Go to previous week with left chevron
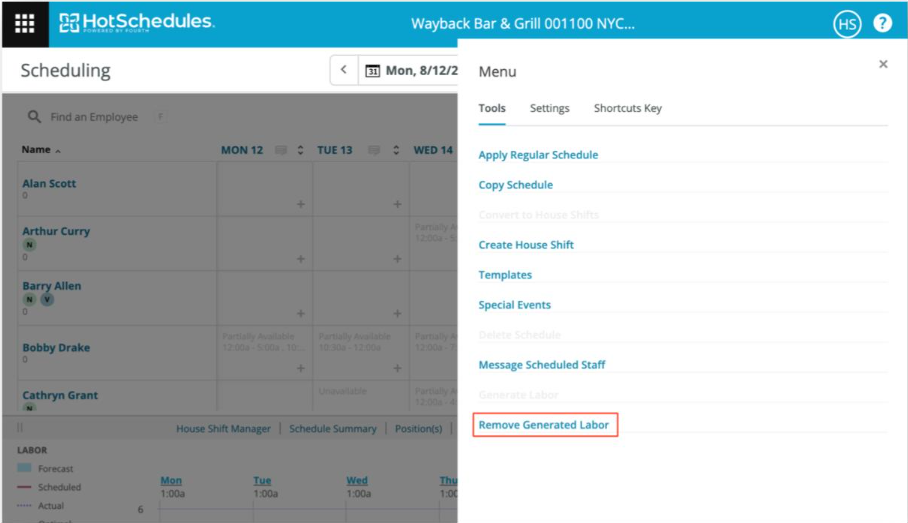The image size is (908, 523). pyautogui.click(x=344, y=71)
